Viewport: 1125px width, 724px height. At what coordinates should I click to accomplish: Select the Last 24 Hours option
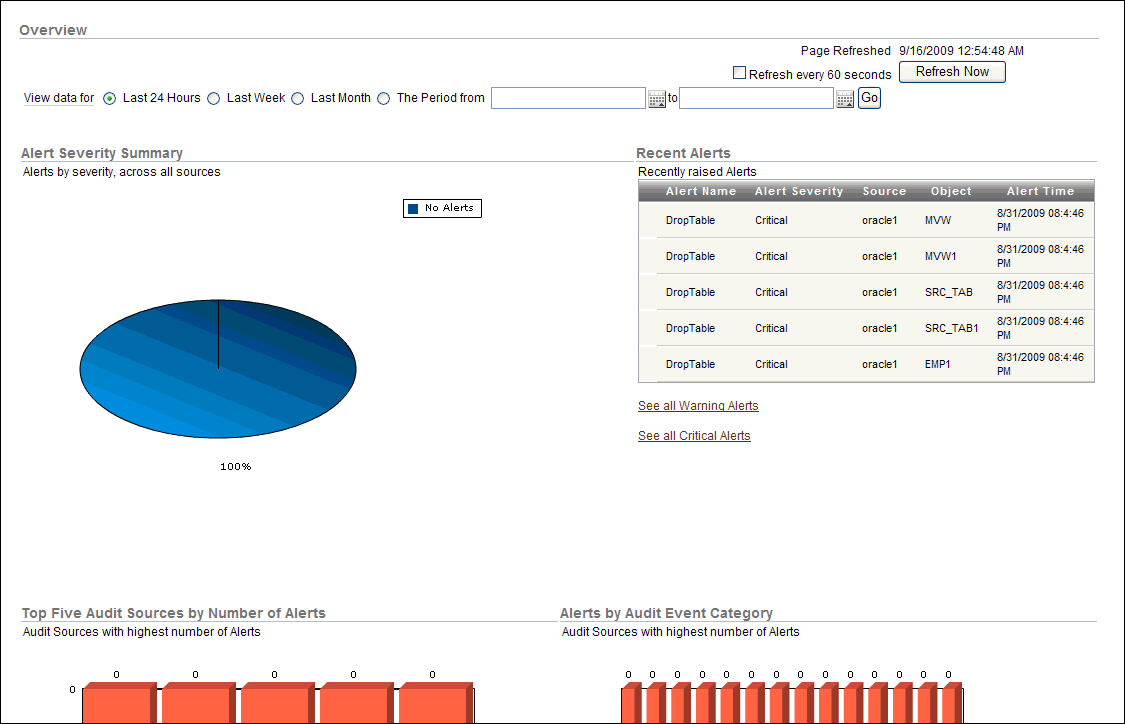point(109,98)
